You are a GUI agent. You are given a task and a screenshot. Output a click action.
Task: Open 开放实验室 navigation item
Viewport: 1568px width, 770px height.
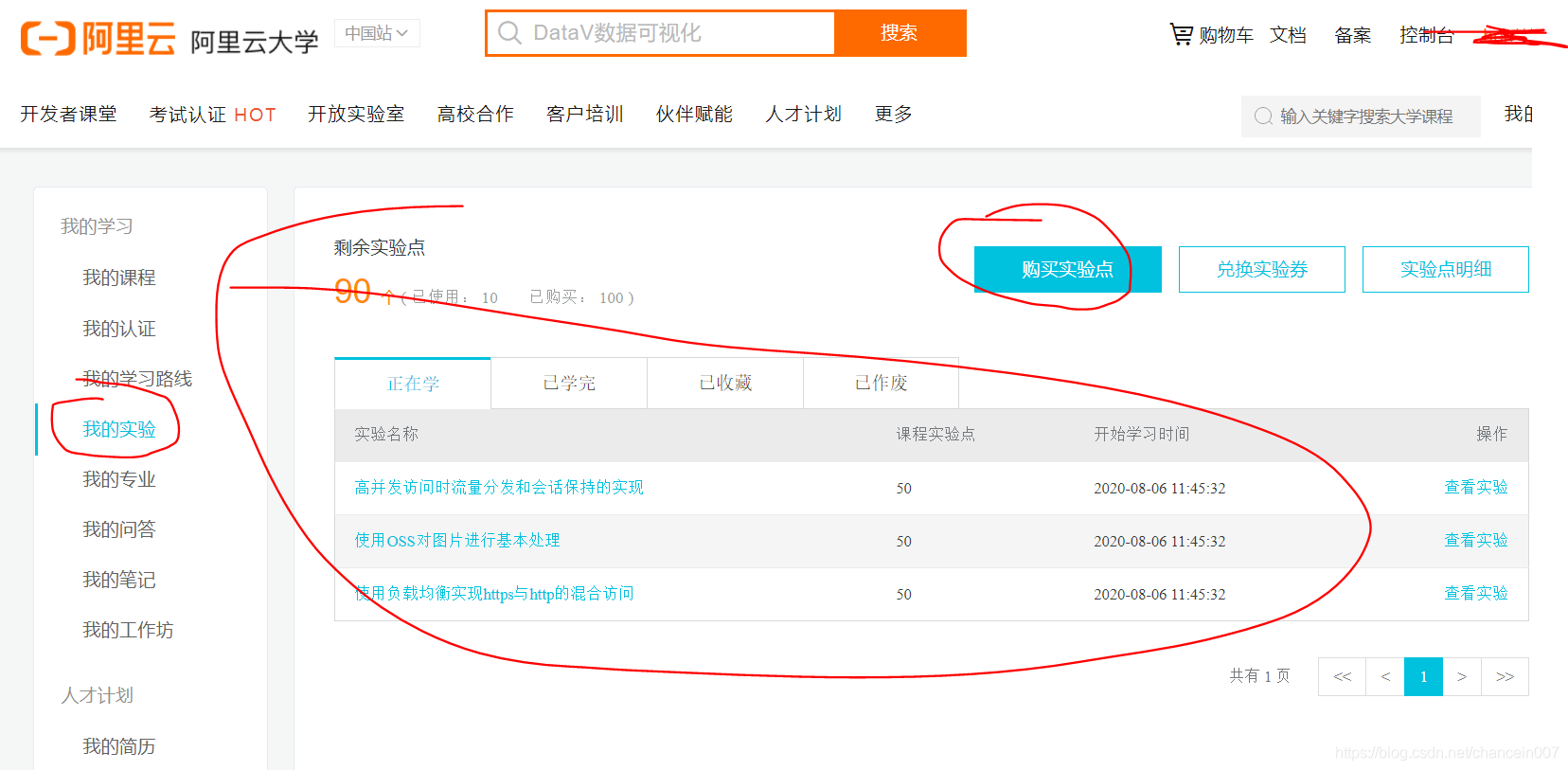click(356, 114)
